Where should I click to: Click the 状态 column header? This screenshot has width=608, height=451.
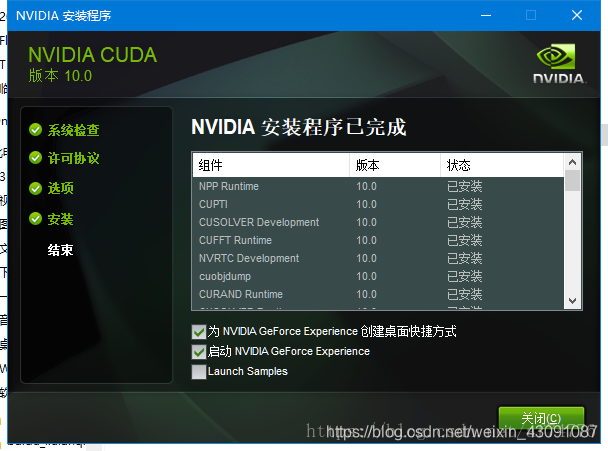click(x=502, y=166)
